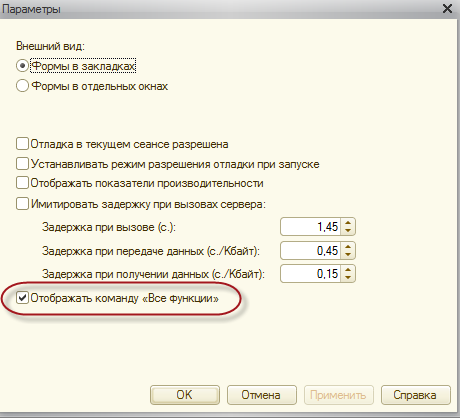Toggle "Отображать показатели производительности" checkbox

pyautogui.click(x=22, y=183)
